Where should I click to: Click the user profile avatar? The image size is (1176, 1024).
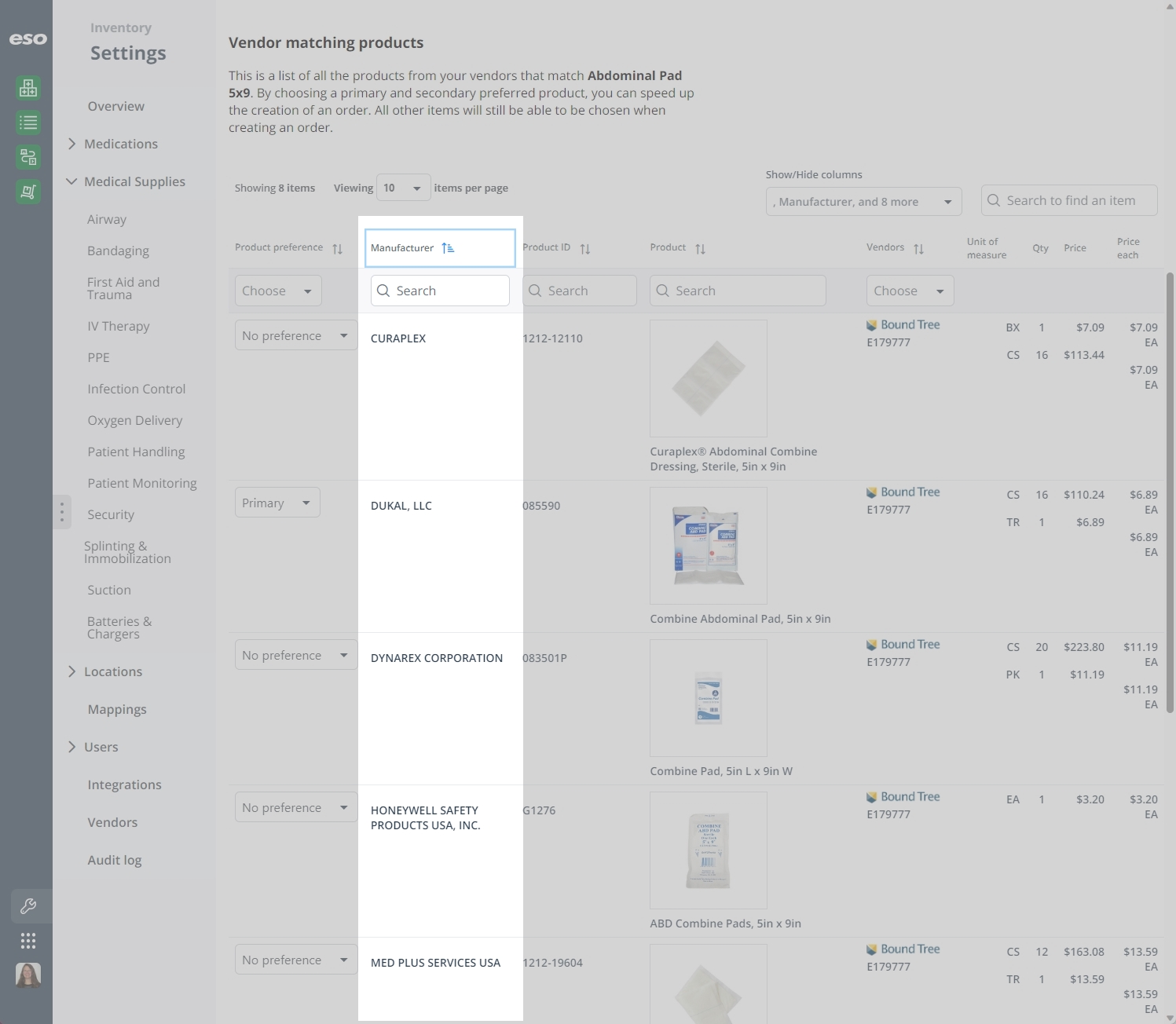[28, 975]
